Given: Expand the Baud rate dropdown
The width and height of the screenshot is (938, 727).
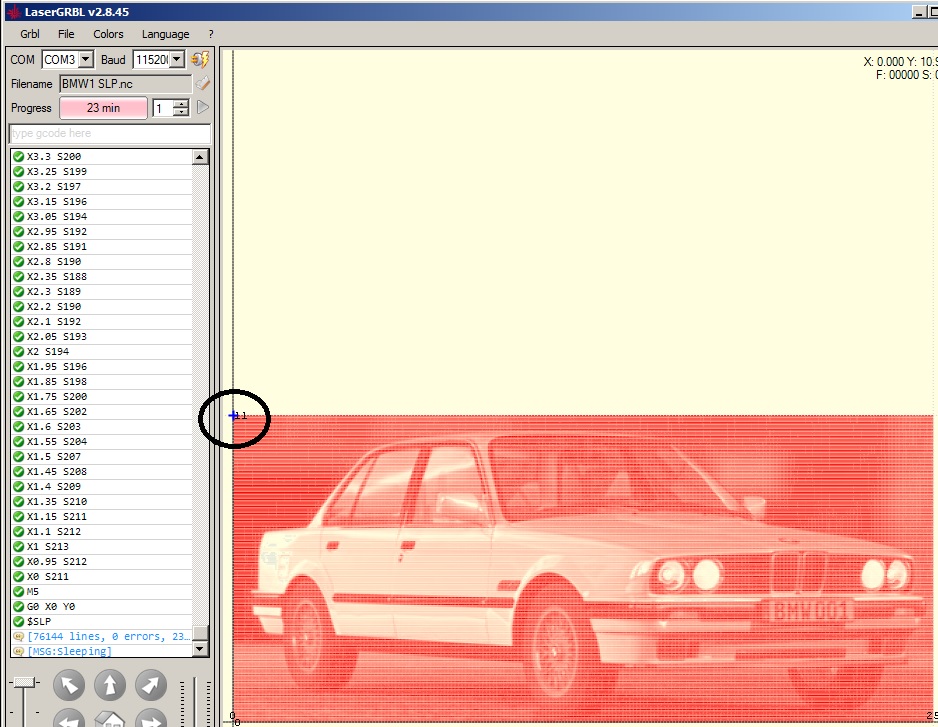Looking at the screenshot, I should click(x=177, y=60).
